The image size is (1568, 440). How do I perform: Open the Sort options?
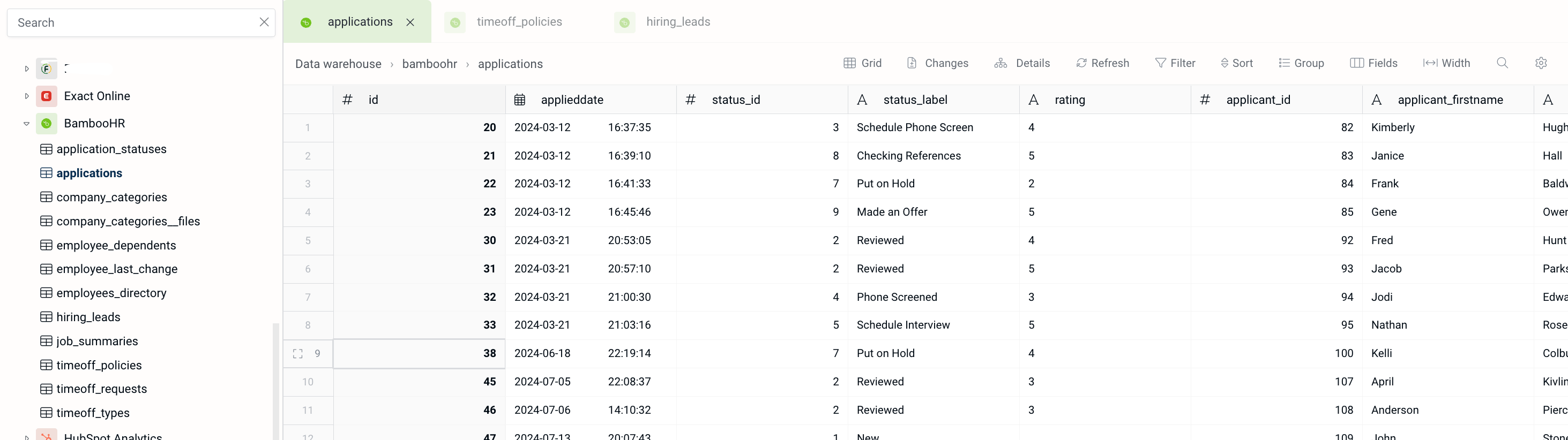point(1237,63)
